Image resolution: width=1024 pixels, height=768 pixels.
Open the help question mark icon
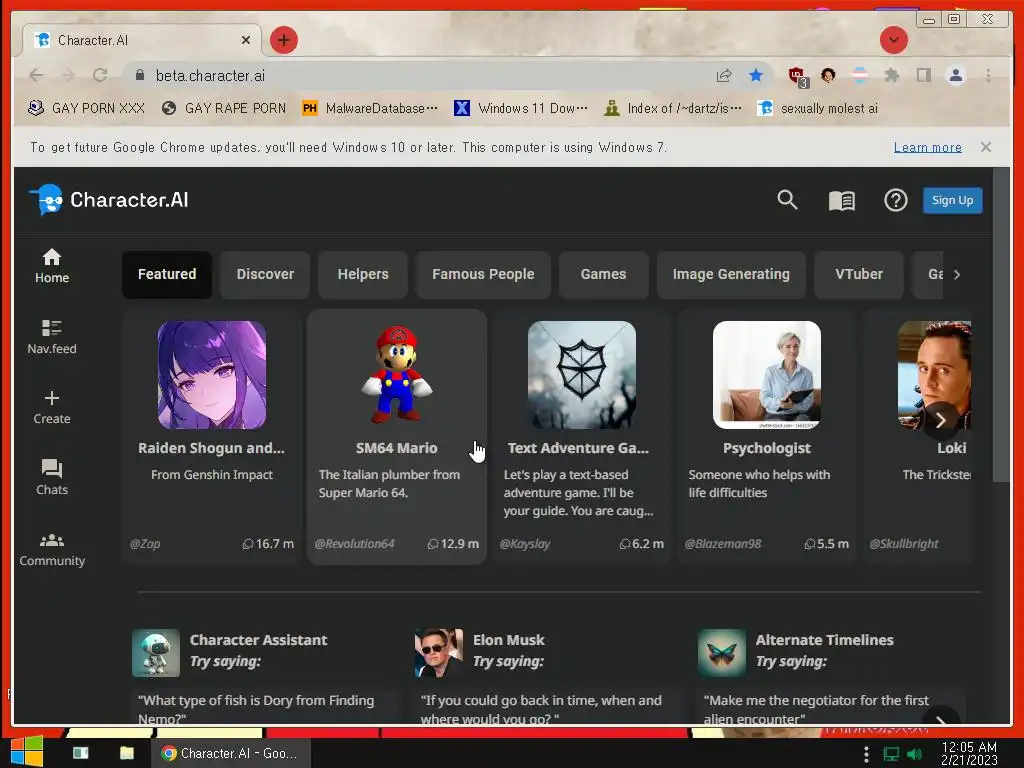click(895, 200)
